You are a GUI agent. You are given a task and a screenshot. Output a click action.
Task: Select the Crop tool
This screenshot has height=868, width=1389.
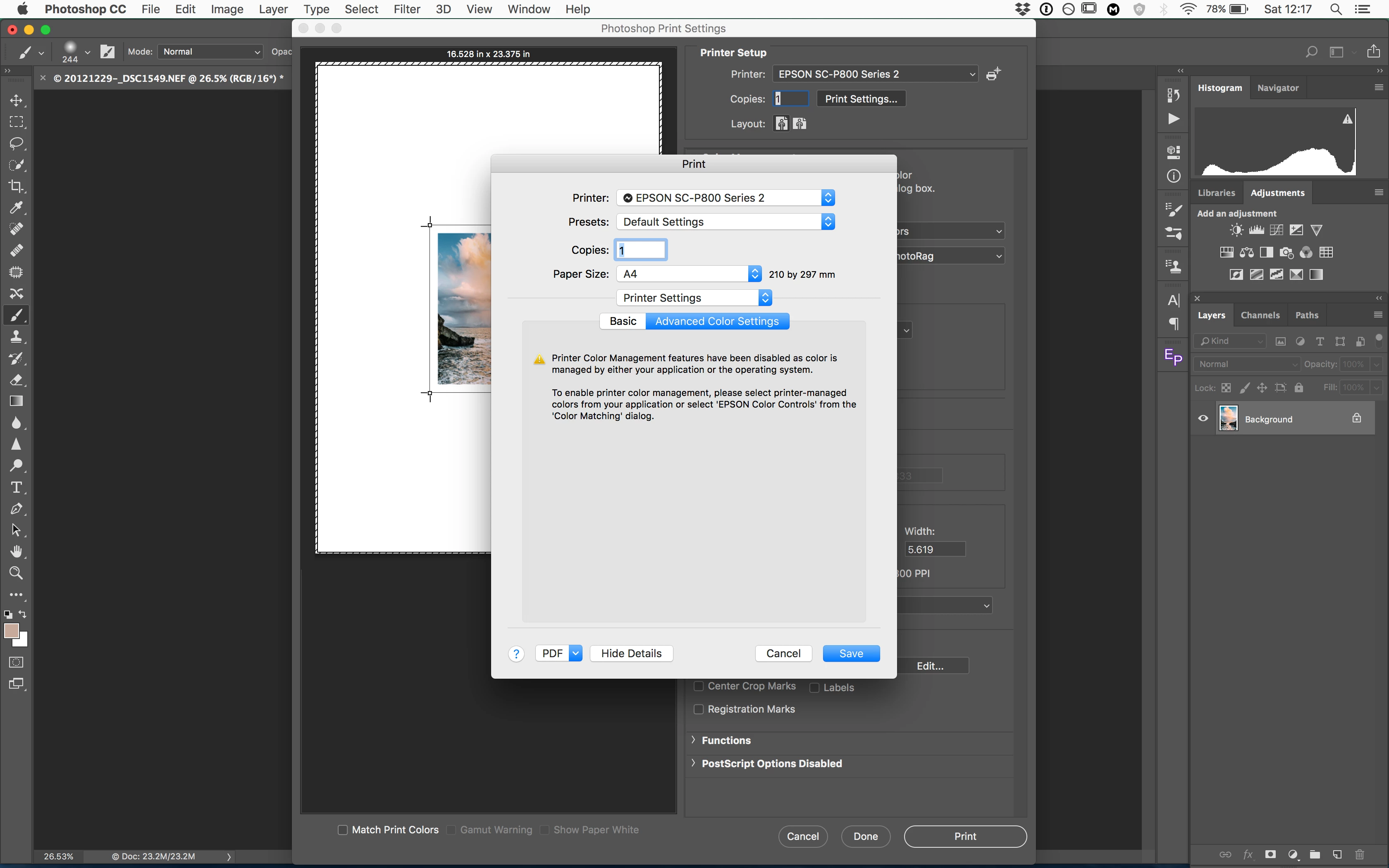pyautogui.click(x=16, y=186)
